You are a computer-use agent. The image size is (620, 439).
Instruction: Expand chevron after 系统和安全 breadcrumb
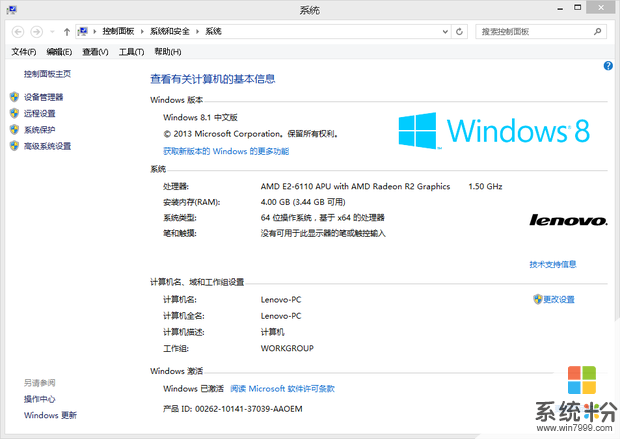pos(197,31)
